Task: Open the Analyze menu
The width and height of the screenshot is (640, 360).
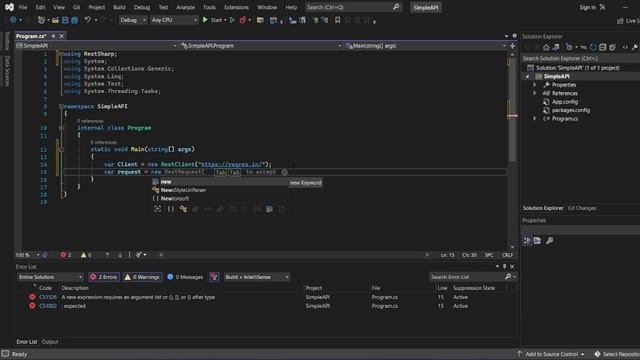Action: pyautogui.click(x=185, y=7)
